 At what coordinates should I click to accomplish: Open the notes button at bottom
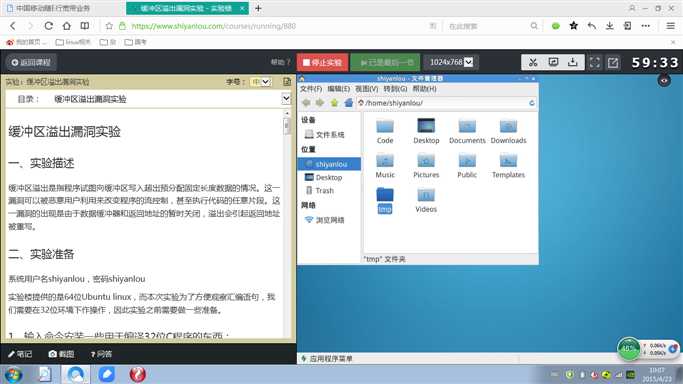[20, 354]
